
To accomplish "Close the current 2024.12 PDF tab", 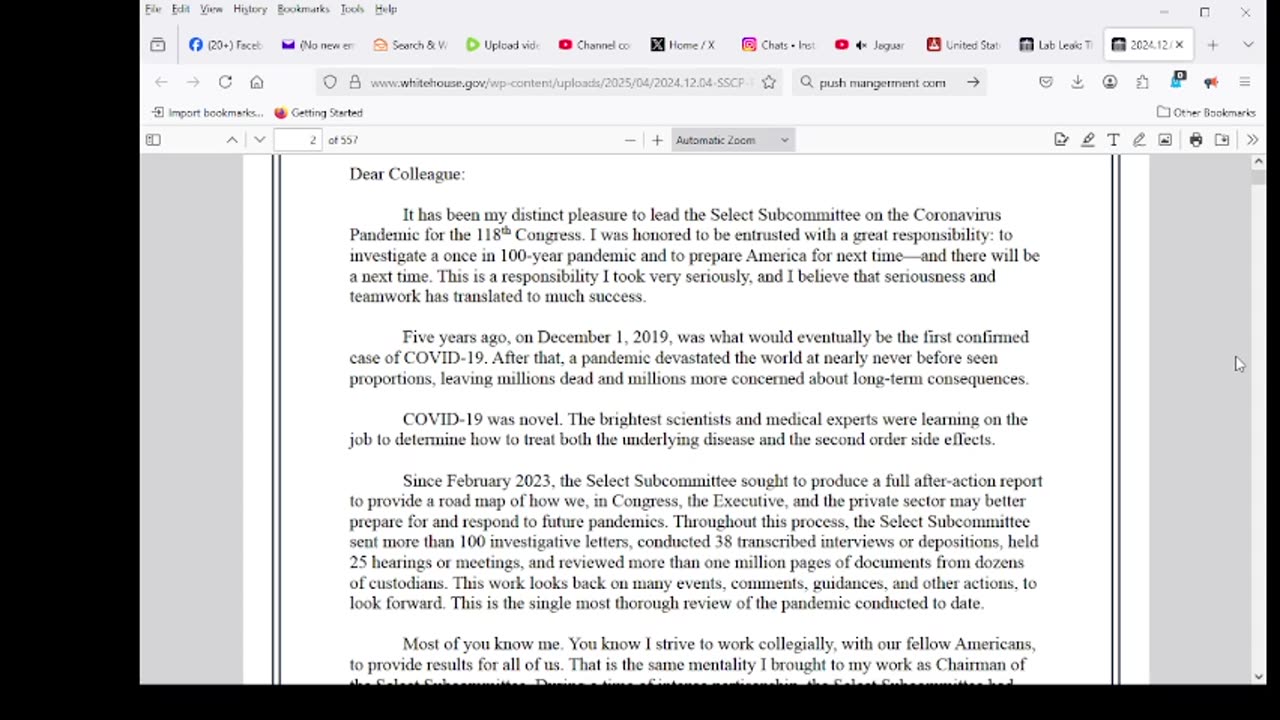I will [x=1179, y=45].
